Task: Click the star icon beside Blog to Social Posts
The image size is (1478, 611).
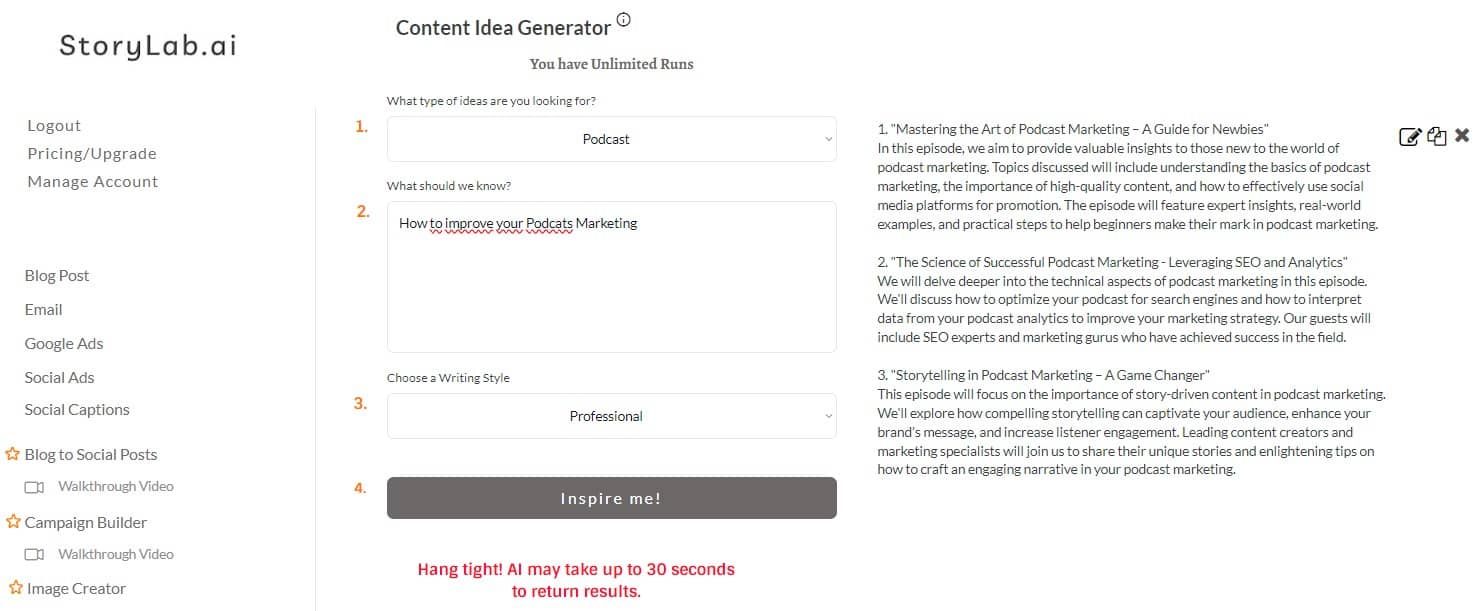Action: (12, 452)
